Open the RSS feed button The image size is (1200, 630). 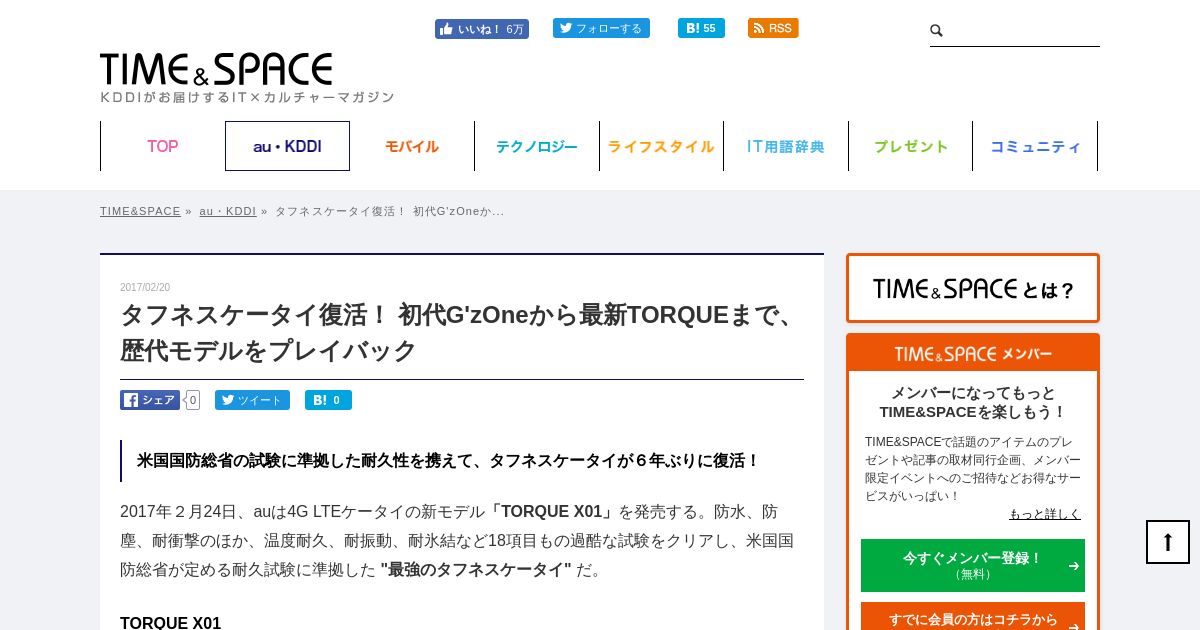tap(773, 28)
